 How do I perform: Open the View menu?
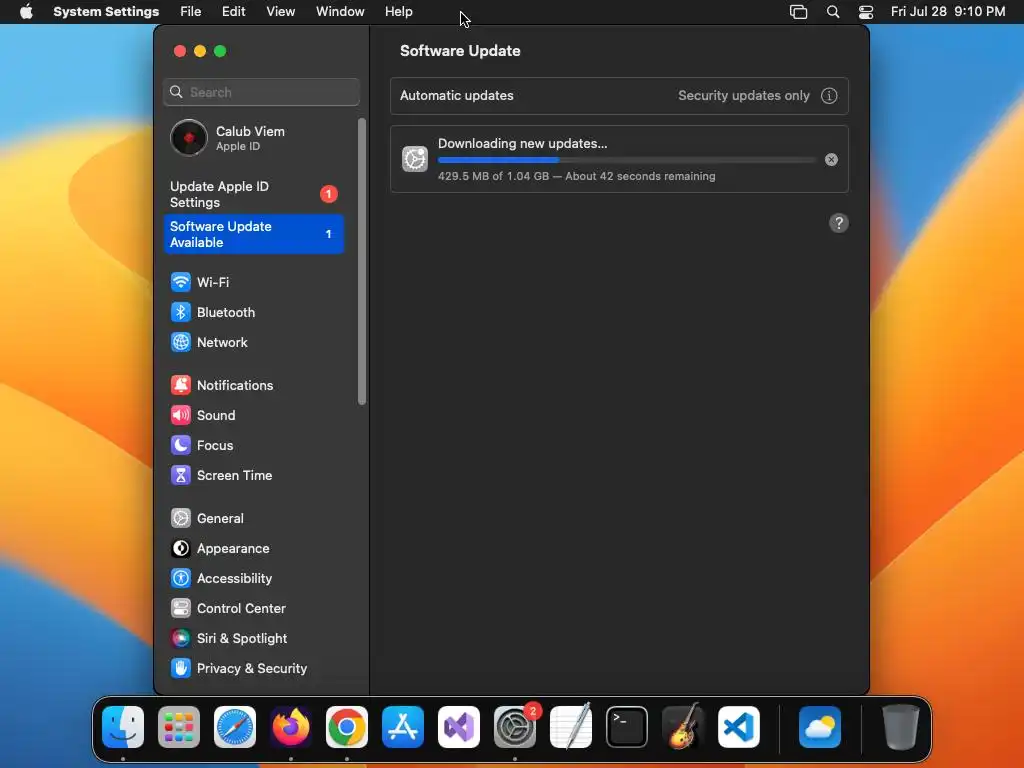(x=281, y=12)
